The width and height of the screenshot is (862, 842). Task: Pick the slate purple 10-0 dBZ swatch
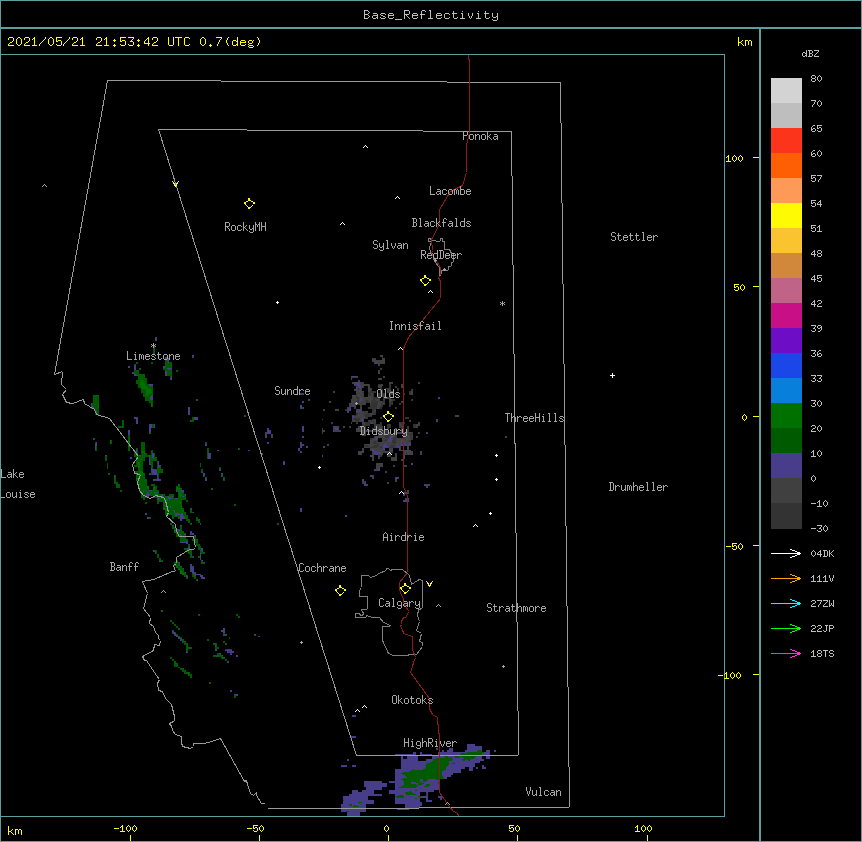[786, 466]
